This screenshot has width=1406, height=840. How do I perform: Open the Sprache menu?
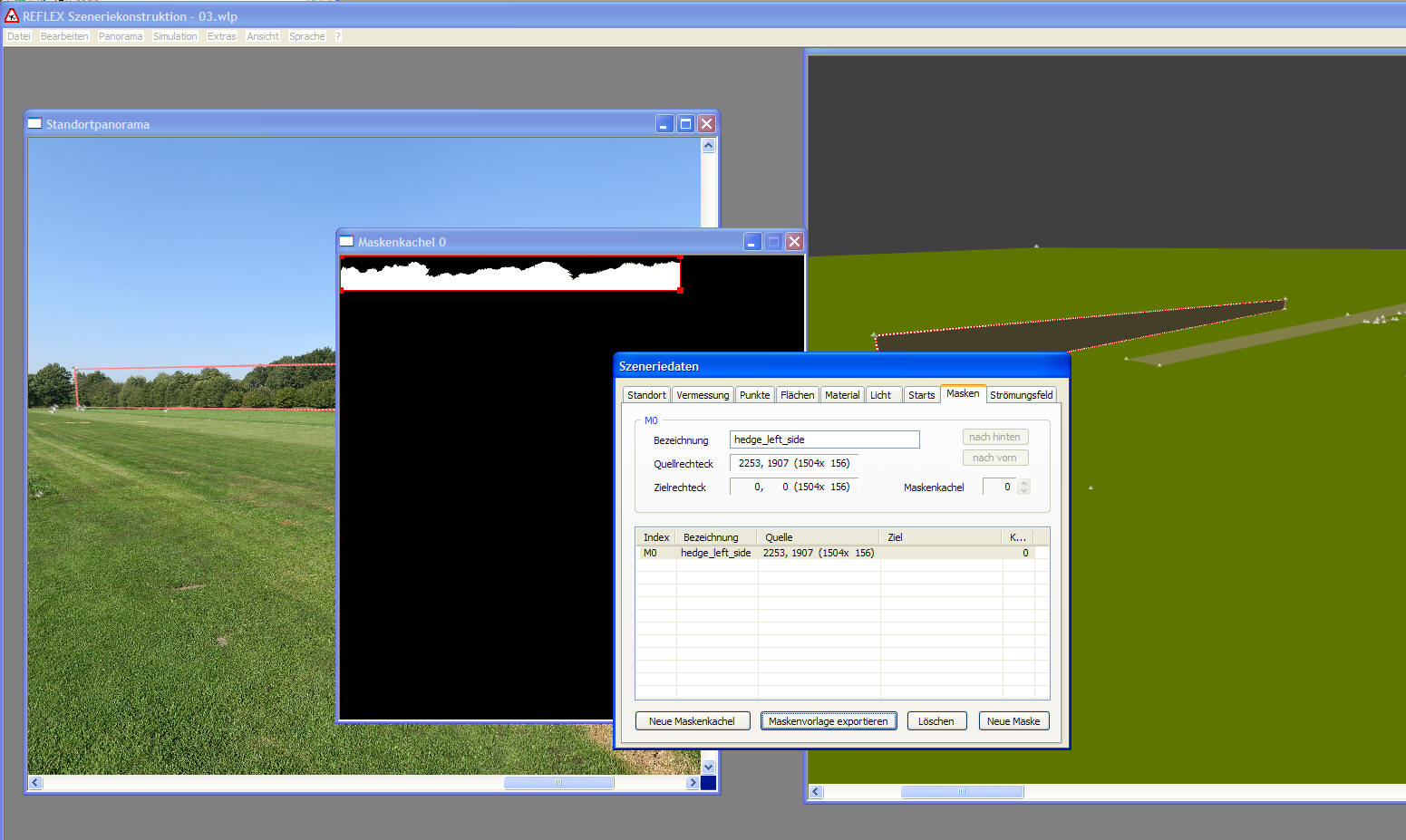coord(307,36)
